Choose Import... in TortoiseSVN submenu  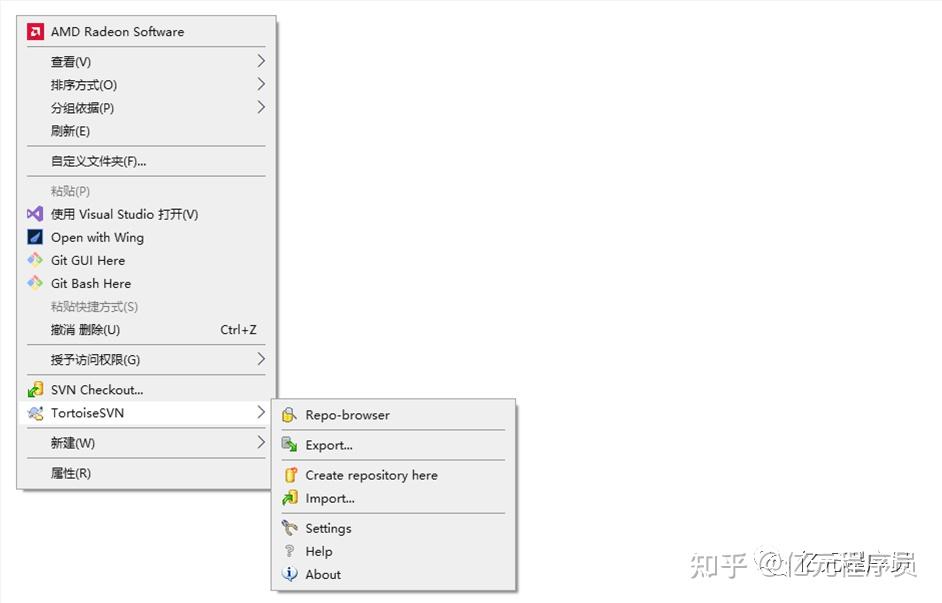tap(394, 498)
